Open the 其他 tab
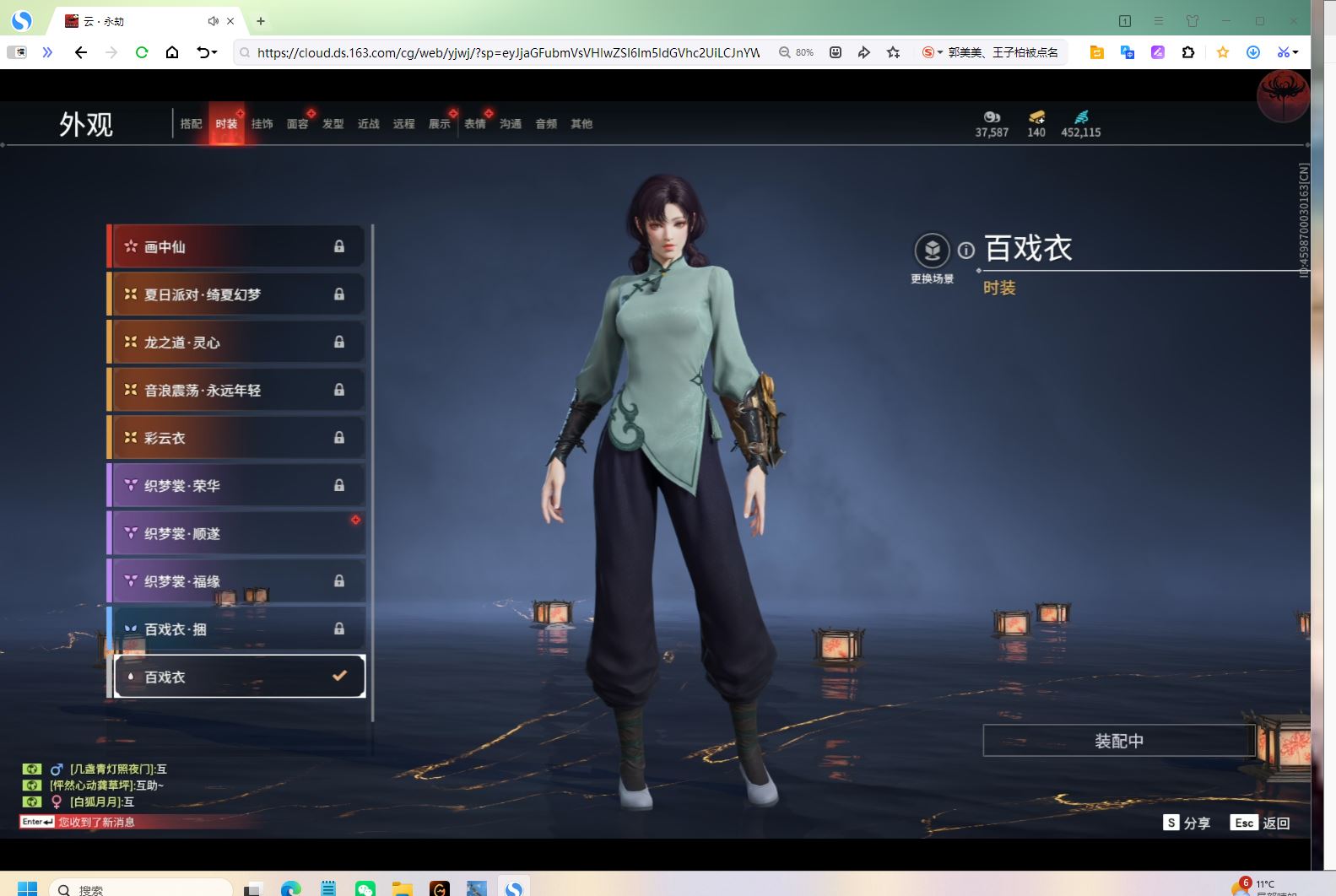Screen dimensions: 1336x896 (x=581, y=124)
